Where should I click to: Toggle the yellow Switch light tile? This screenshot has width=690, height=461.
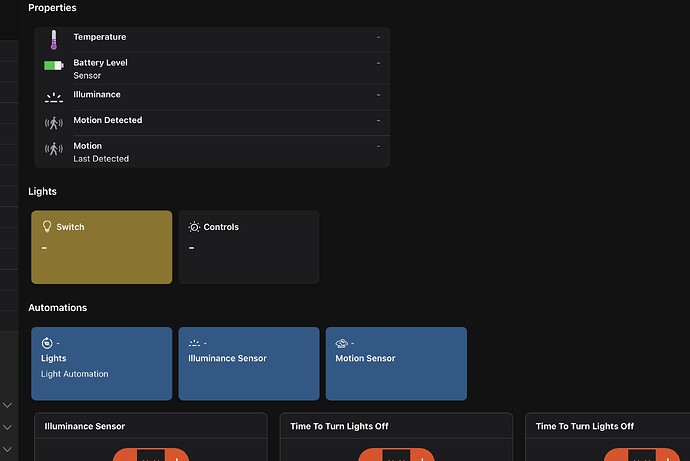pyautogui.click(x=102, y=247)
